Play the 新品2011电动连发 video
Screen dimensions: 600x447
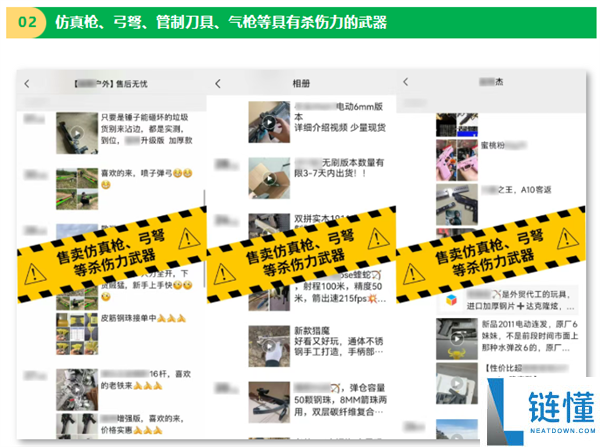[x=457, y=339]
